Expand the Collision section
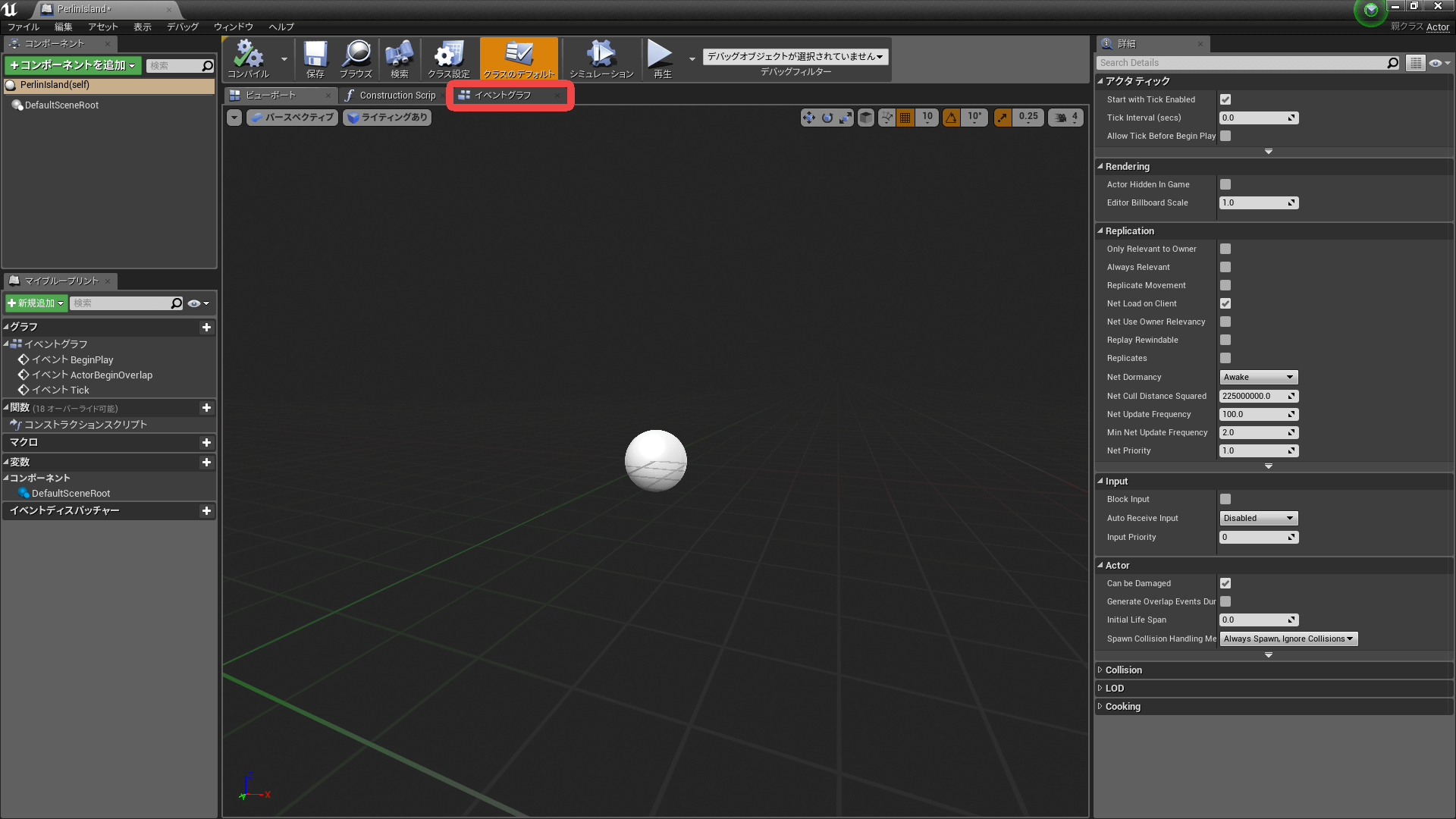The height and width of the screenshot is (819, 1456). [1123, 670]
